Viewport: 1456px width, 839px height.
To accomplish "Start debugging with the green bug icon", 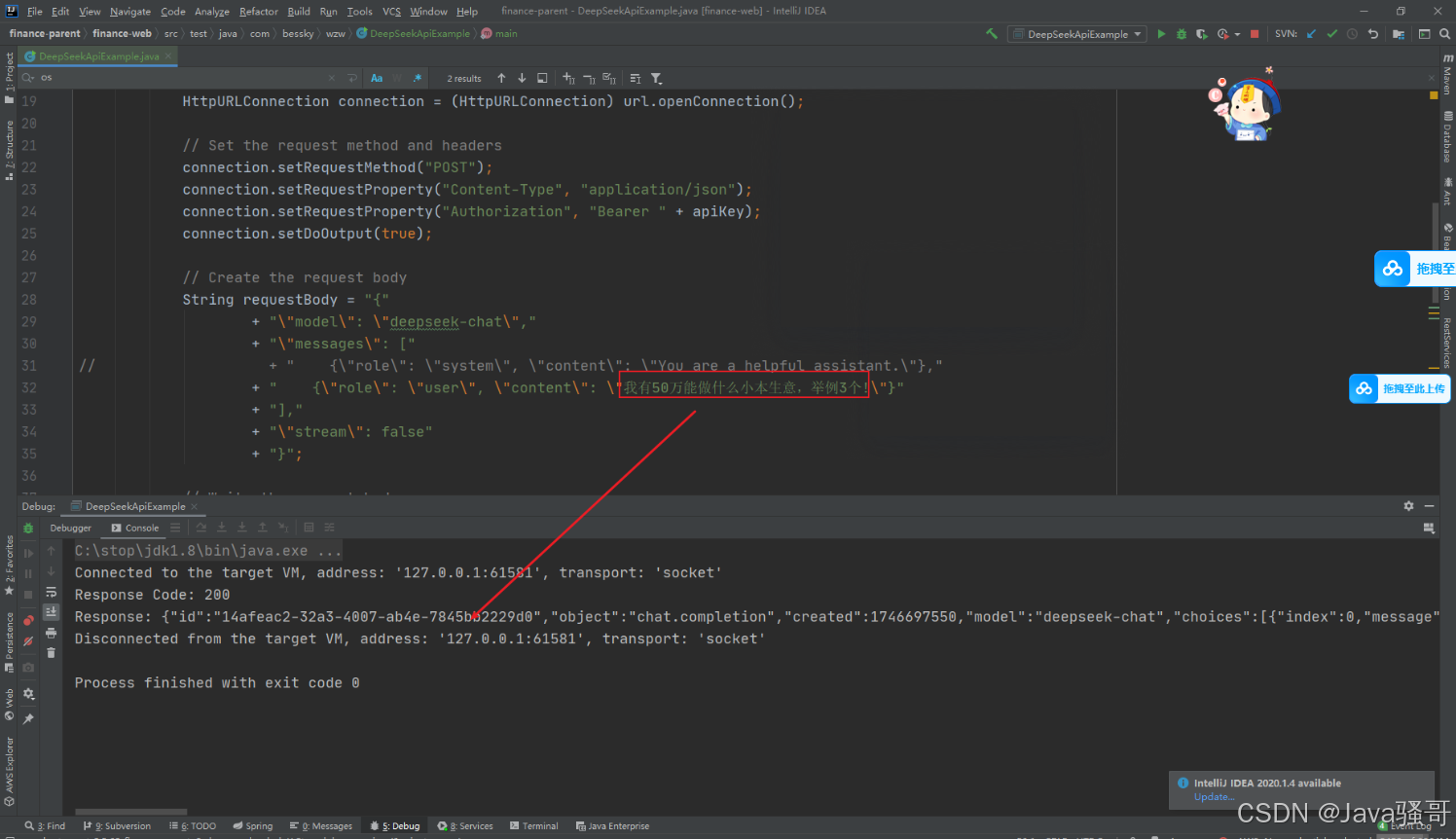I will coord(1182,33).
